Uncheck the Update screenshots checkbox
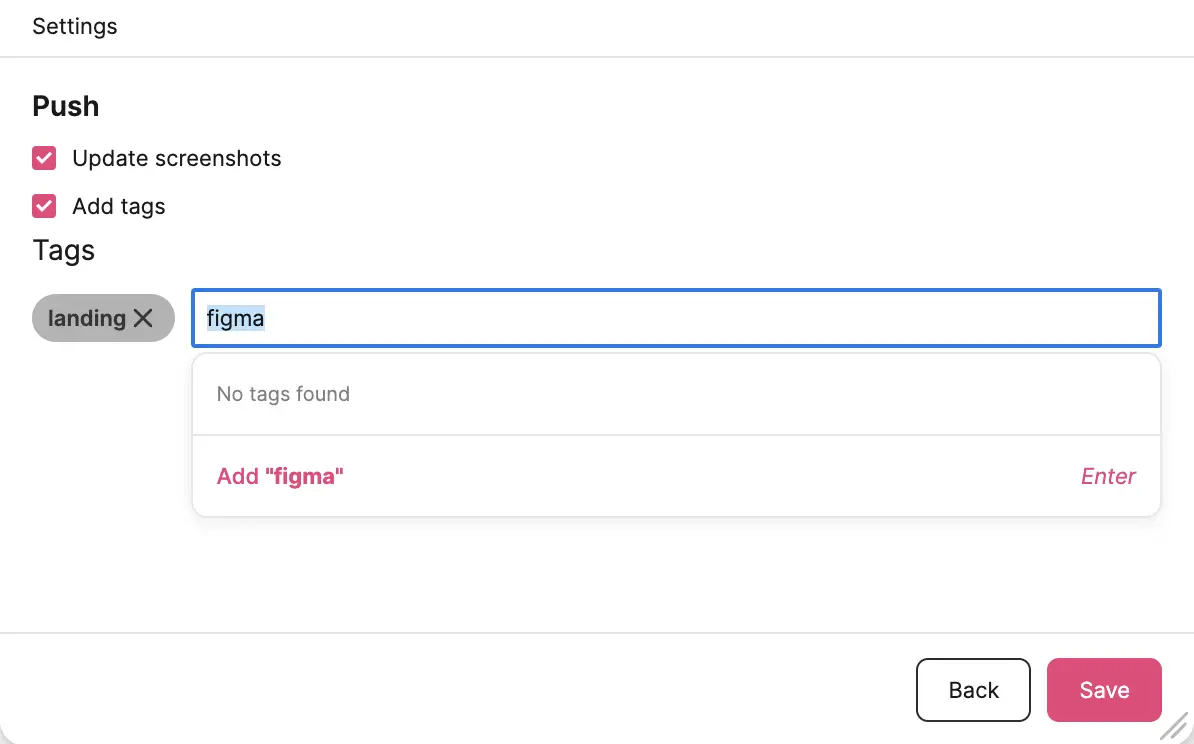The width and height of the screenshot is (1194, 744). tap(44, 158)
